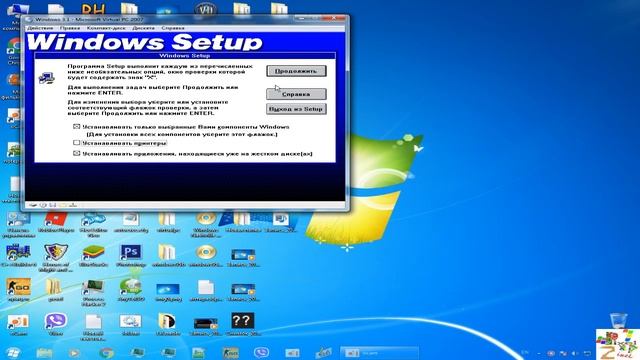Enable the install printers checkbox
Image resolution: width=640 pixels, height=360 pixels.
[x=76, y=143]
